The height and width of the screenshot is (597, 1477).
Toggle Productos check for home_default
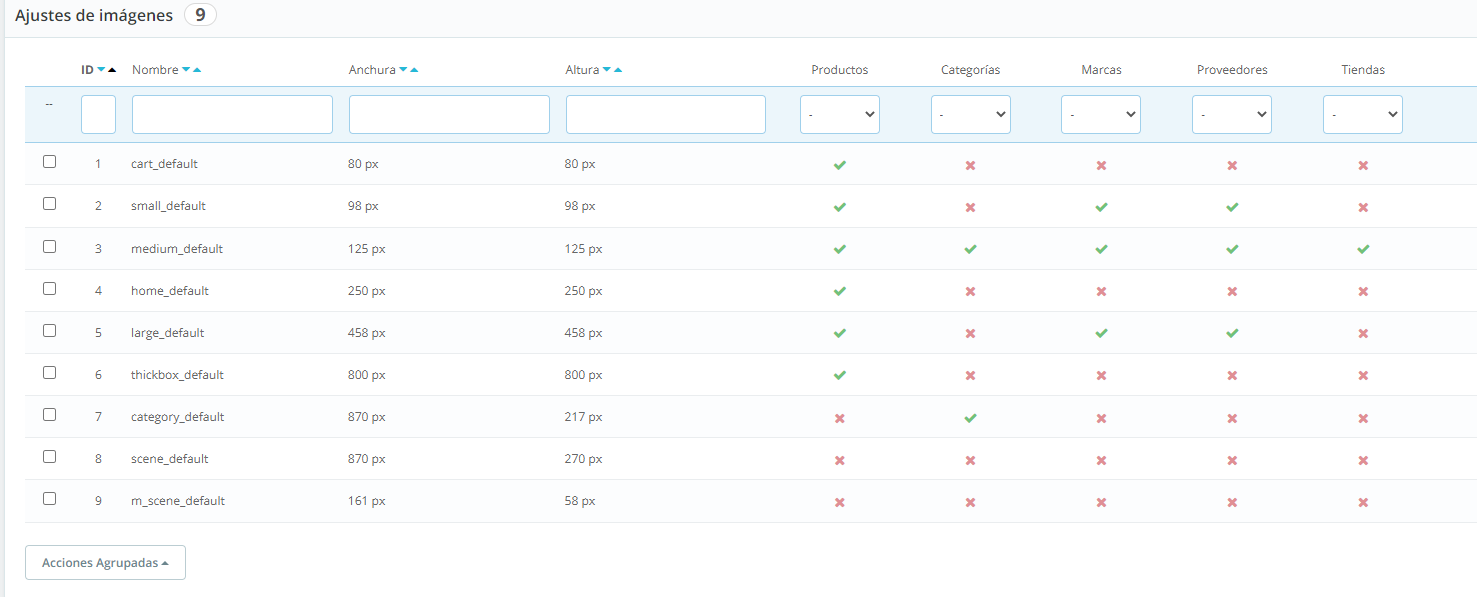tap(840, 291)
